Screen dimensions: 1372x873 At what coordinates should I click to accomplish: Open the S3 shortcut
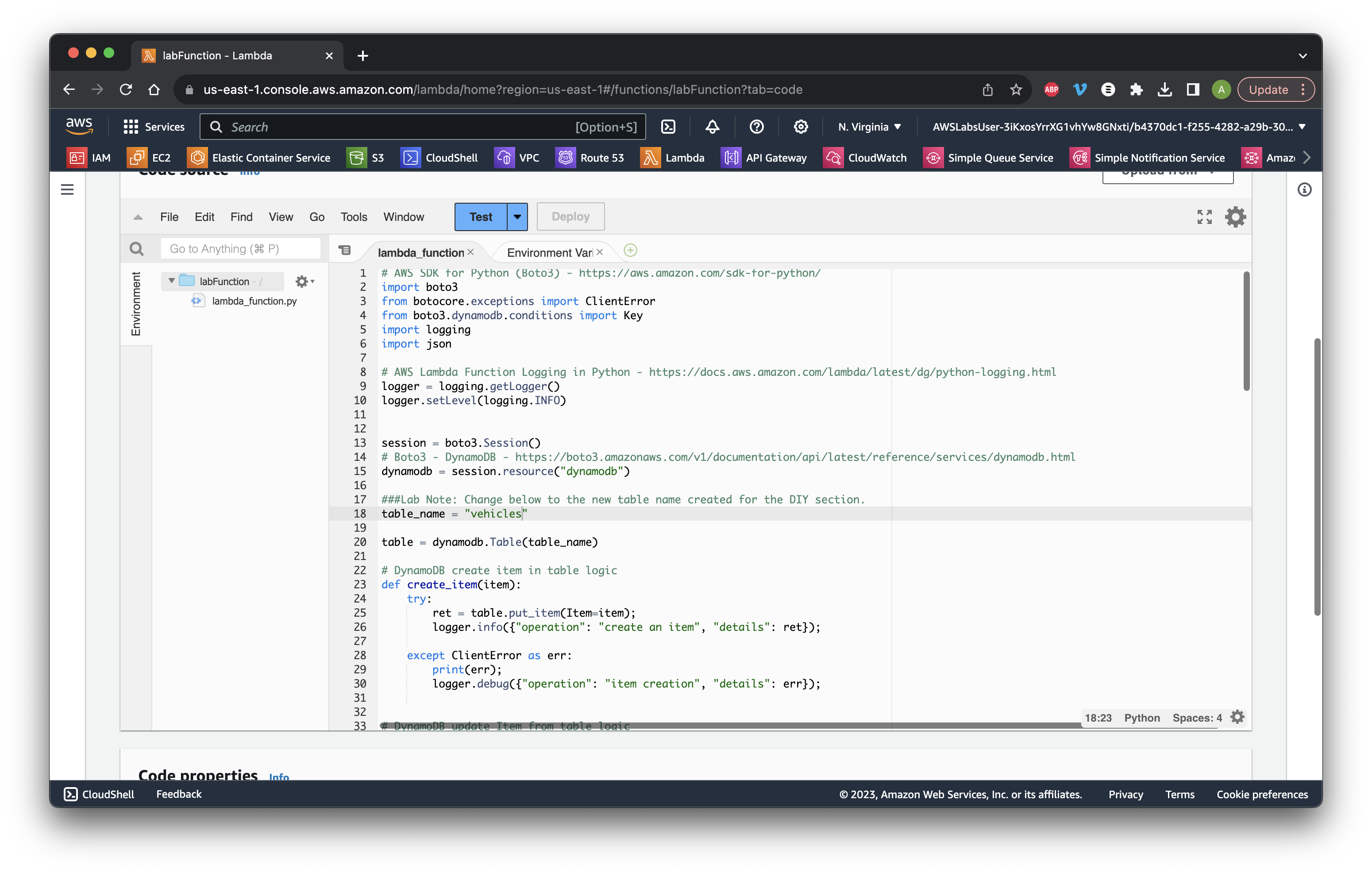365,158
